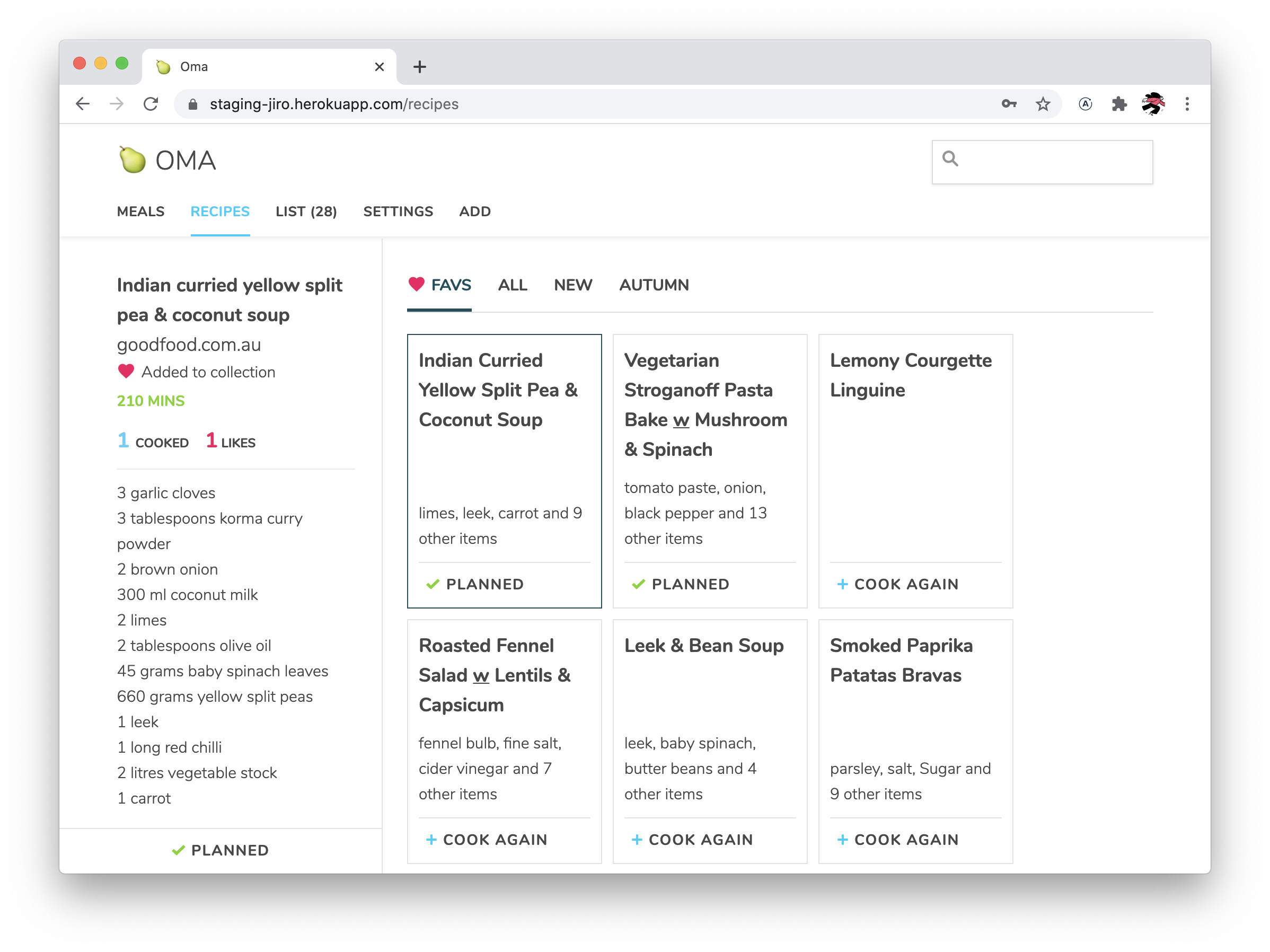Open the goodfood.com.au source link

point(189,345)
